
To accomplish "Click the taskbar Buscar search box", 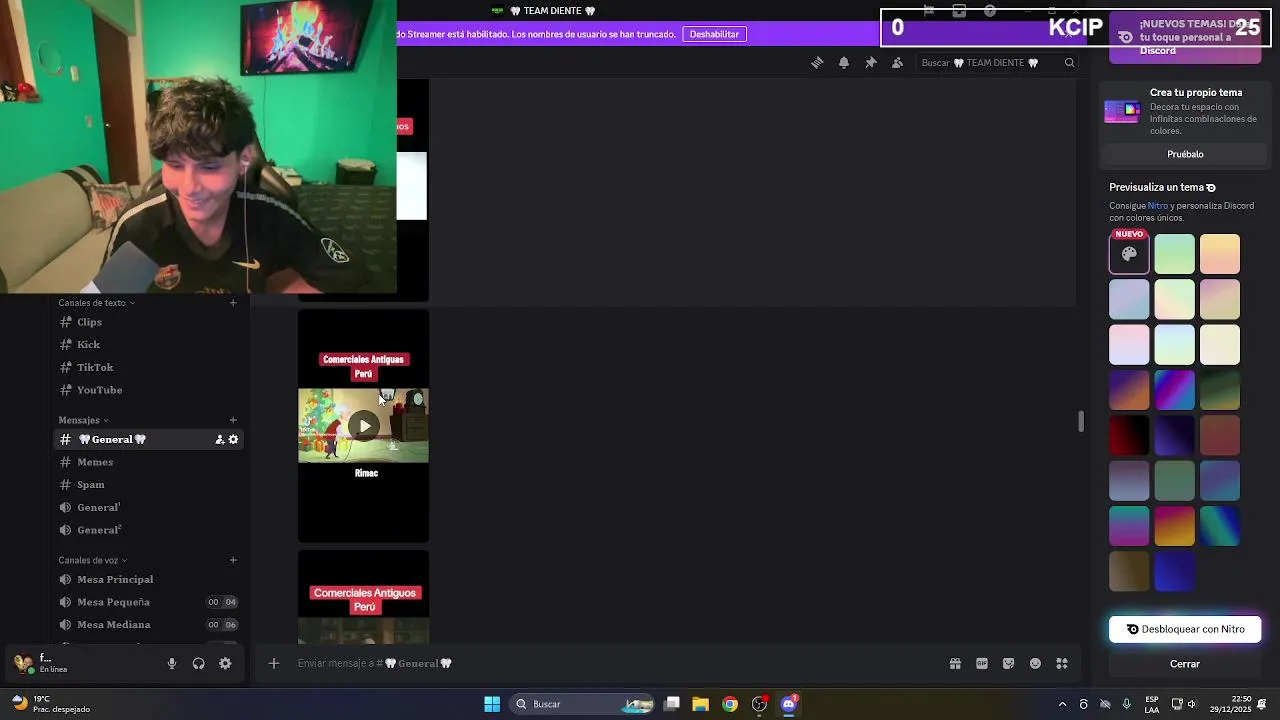I will tap(584, 704).
